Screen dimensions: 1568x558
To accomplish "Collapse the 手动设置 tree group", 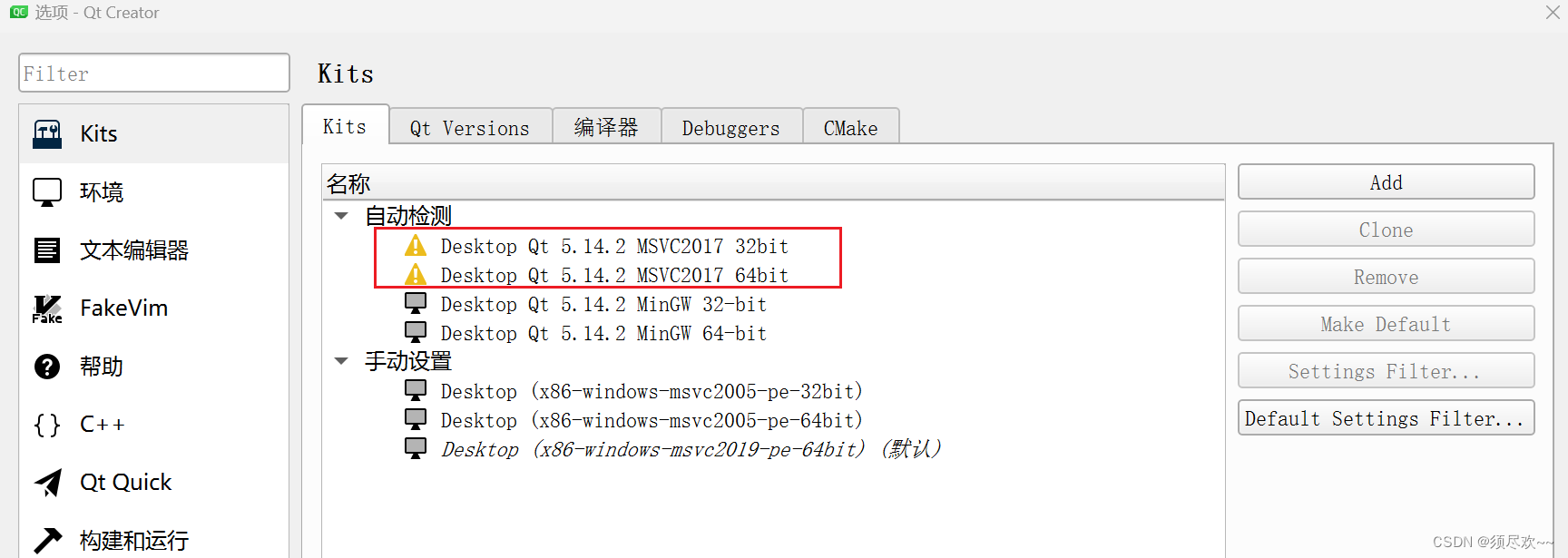I will point(342,361).
